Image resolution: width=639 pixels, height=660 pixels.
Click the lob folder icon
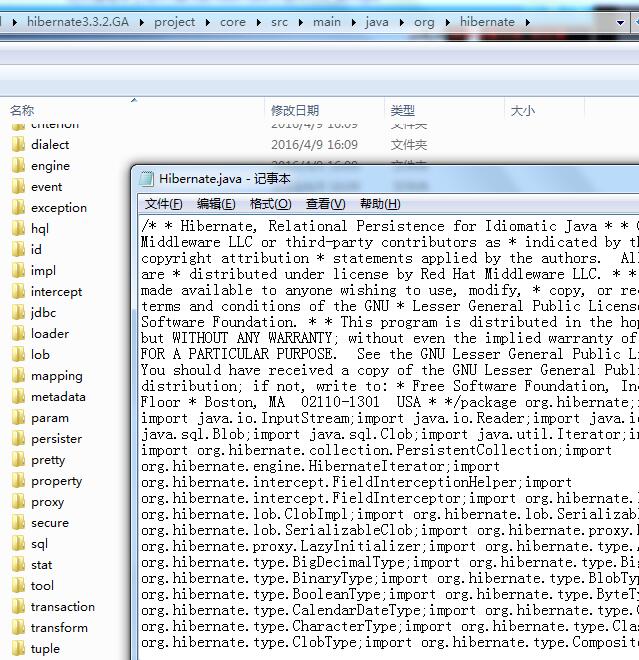coord(18,355)
